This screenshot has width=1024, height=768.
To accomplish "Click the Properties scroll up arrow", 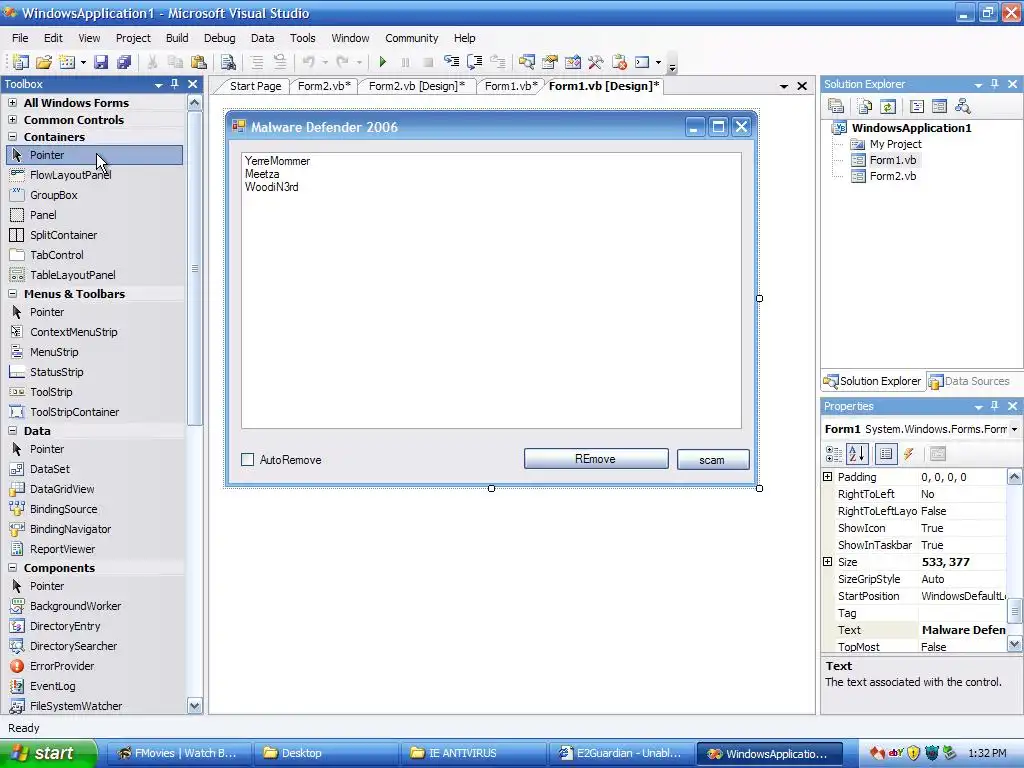I will [1014, 477].
